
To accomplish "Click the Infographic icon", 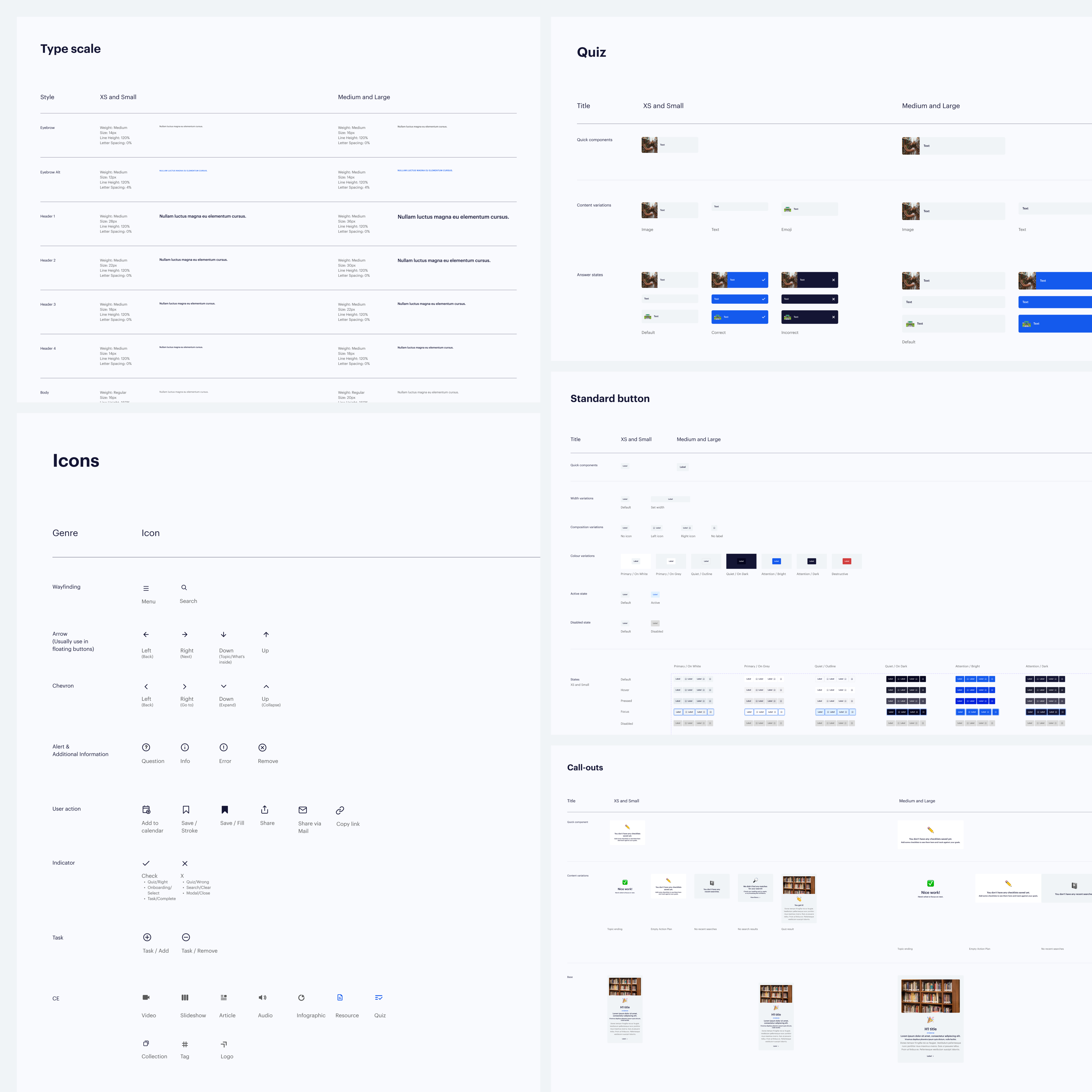I will pos(301,998).
